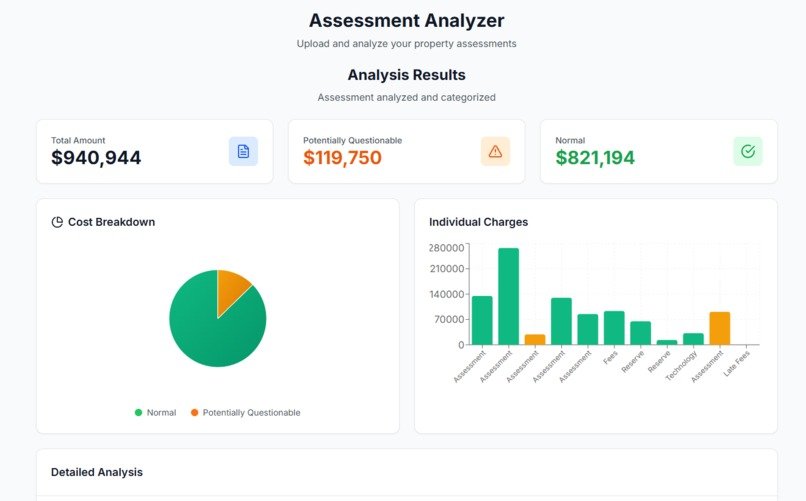This screenshot has width=806, height=501.
Task: Click the green checkmark circle icon
Action: point(748,151)
